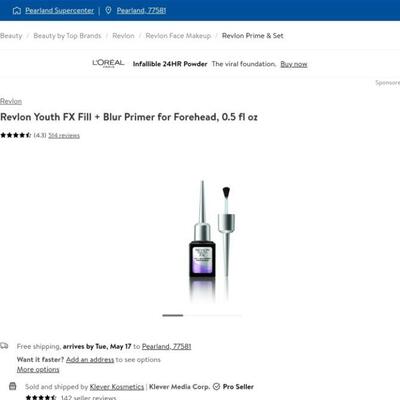Click the seller storefront icon near Sold and shipped
The width and height of the screenshot is (400, 400).
pos(12,386)
